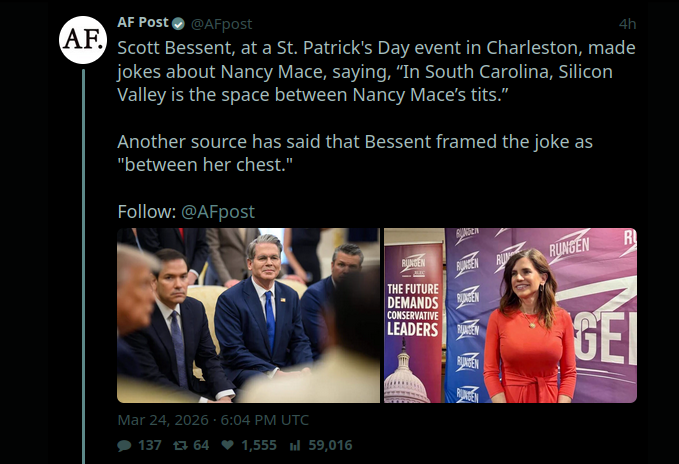Screen dimensions: 679x464
Task: Open the left photo of men in suits
Action: point(248,315)
